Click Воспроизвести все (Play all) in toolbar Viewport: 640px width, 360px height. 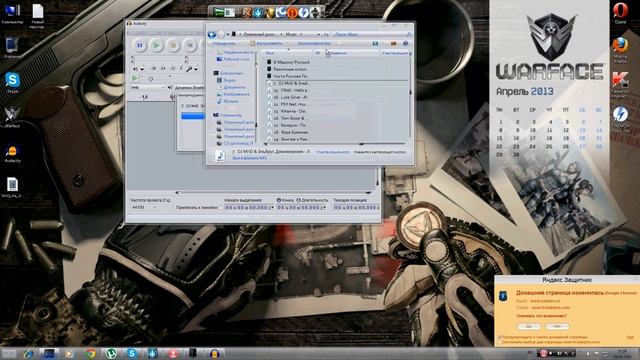pyautogui.click(x=313, y=43)
